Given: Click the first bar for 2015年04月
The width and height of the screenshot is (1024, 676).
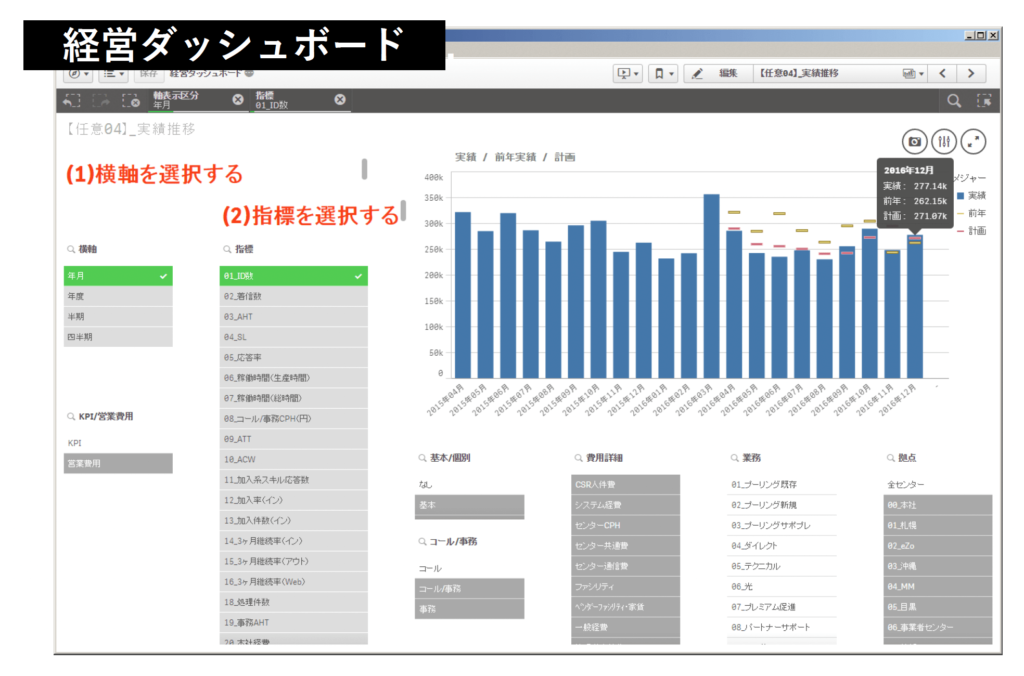Looking at the screenshot, I should pyautogui.click(x=462, y=295).
